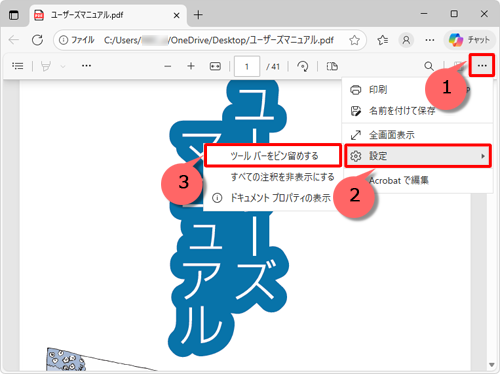Add this page to favorites star

pos(354,40)
